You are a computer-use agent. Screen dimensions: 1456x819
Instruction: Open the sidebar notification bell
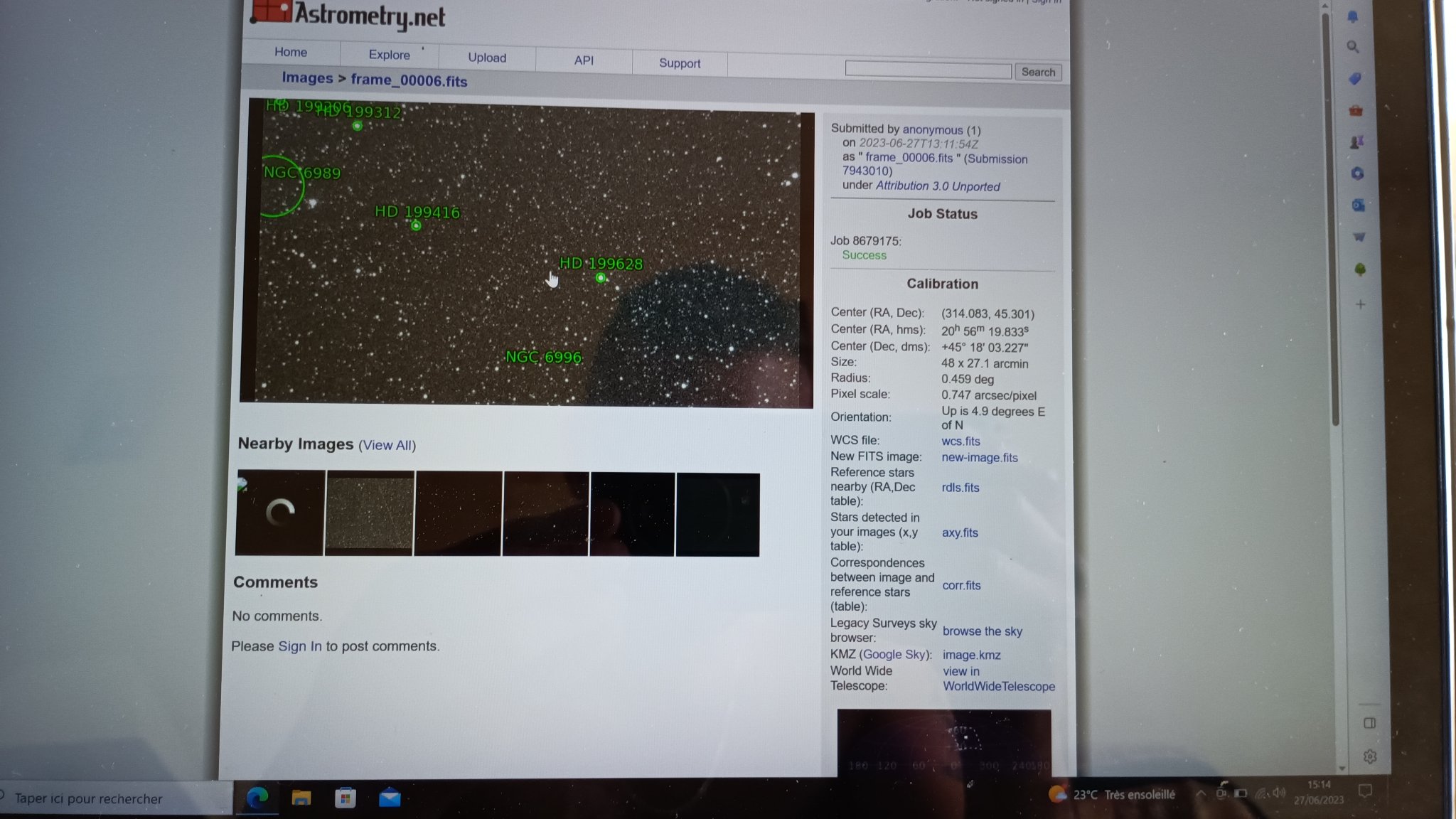click(1352, 16)
